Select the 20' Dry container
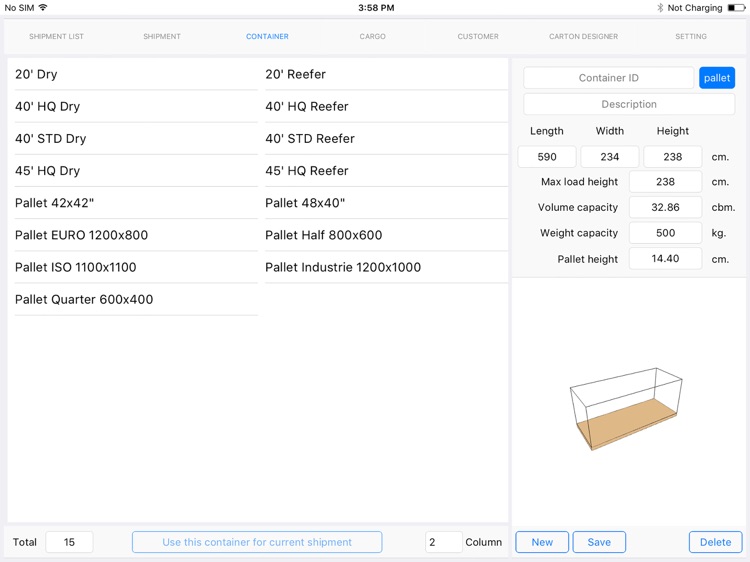 [136, 74]
